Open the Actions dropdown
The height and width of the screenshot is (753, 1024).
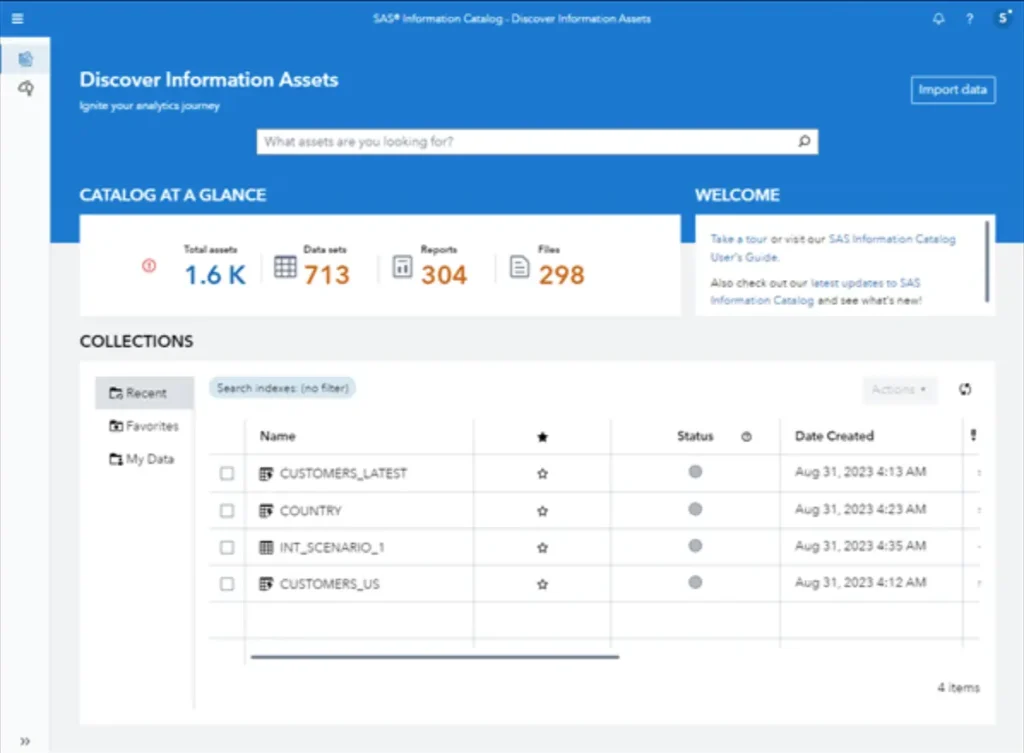[x=899, y=389]
